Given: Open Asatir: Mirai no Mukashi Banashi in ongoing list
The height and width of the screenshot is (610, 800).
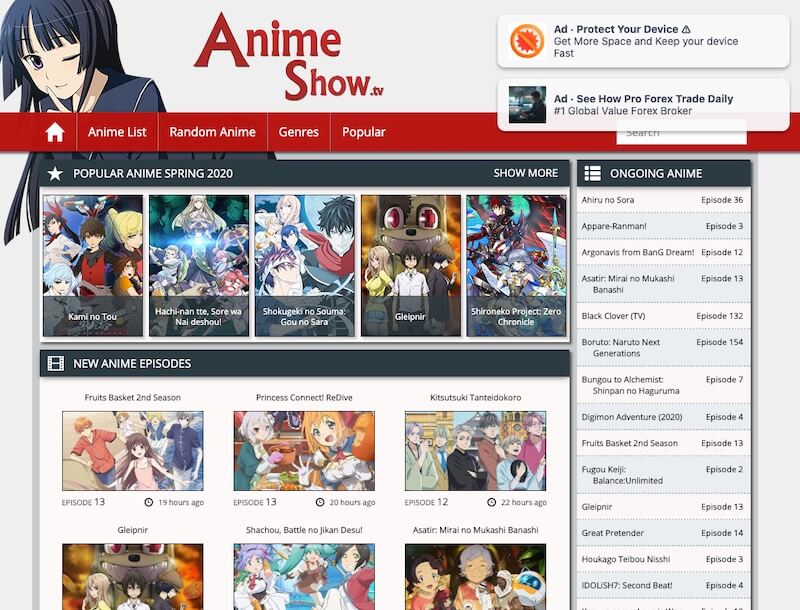Looking at the screenshot, I should [x=663, y=284].
